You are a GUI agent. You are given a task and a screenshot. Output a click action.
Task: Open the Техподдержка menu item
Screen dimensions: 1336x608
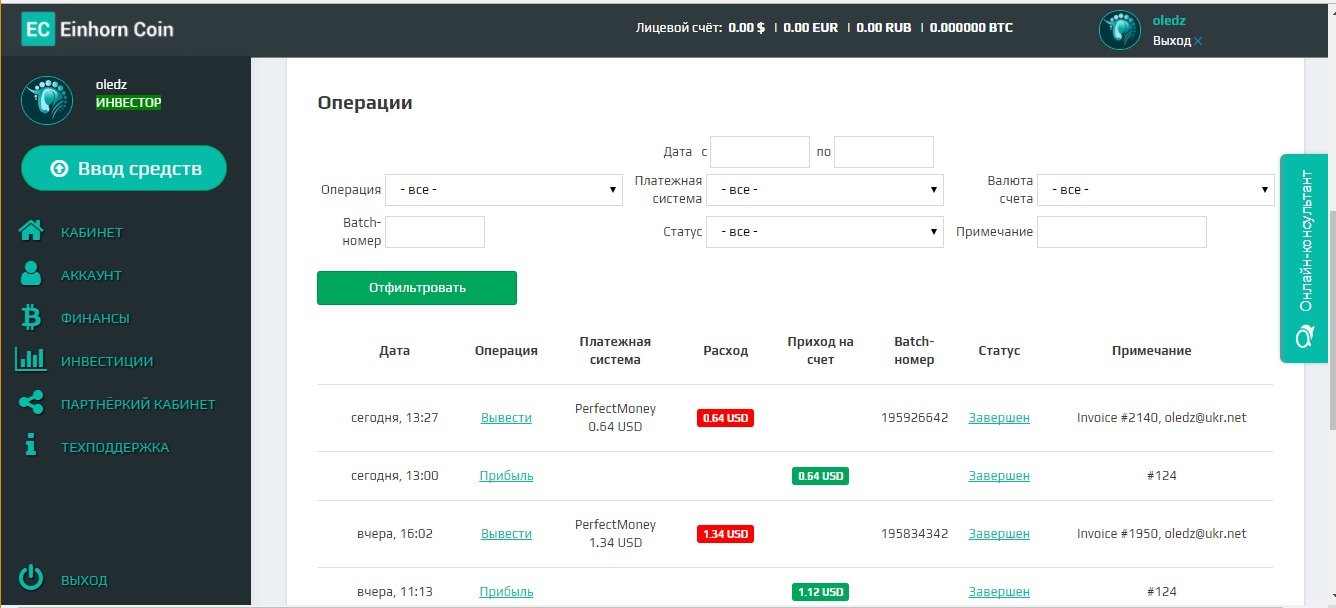(x=115, y=447)
